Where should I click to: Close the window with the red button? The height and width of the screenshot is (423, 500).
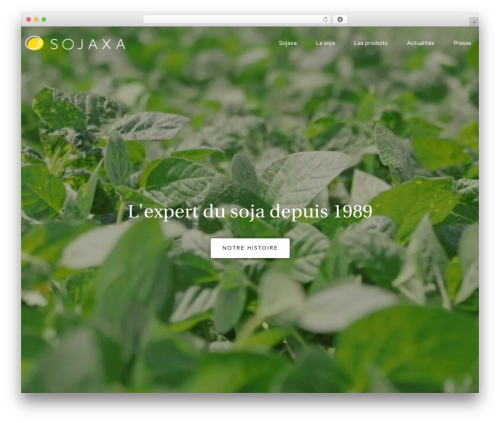pos(29,20)
